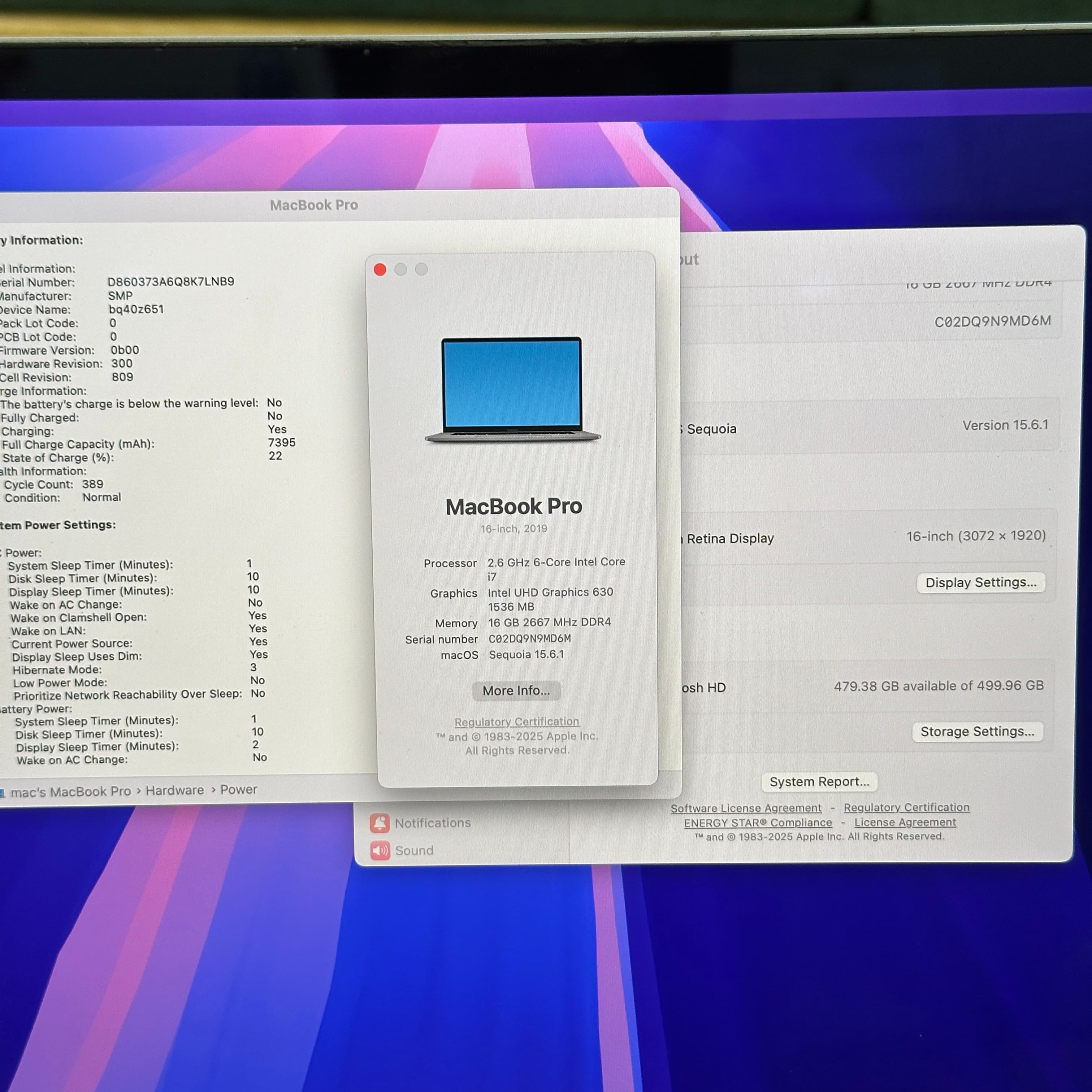Open the ENERGY STAR Compliance link

758,823
